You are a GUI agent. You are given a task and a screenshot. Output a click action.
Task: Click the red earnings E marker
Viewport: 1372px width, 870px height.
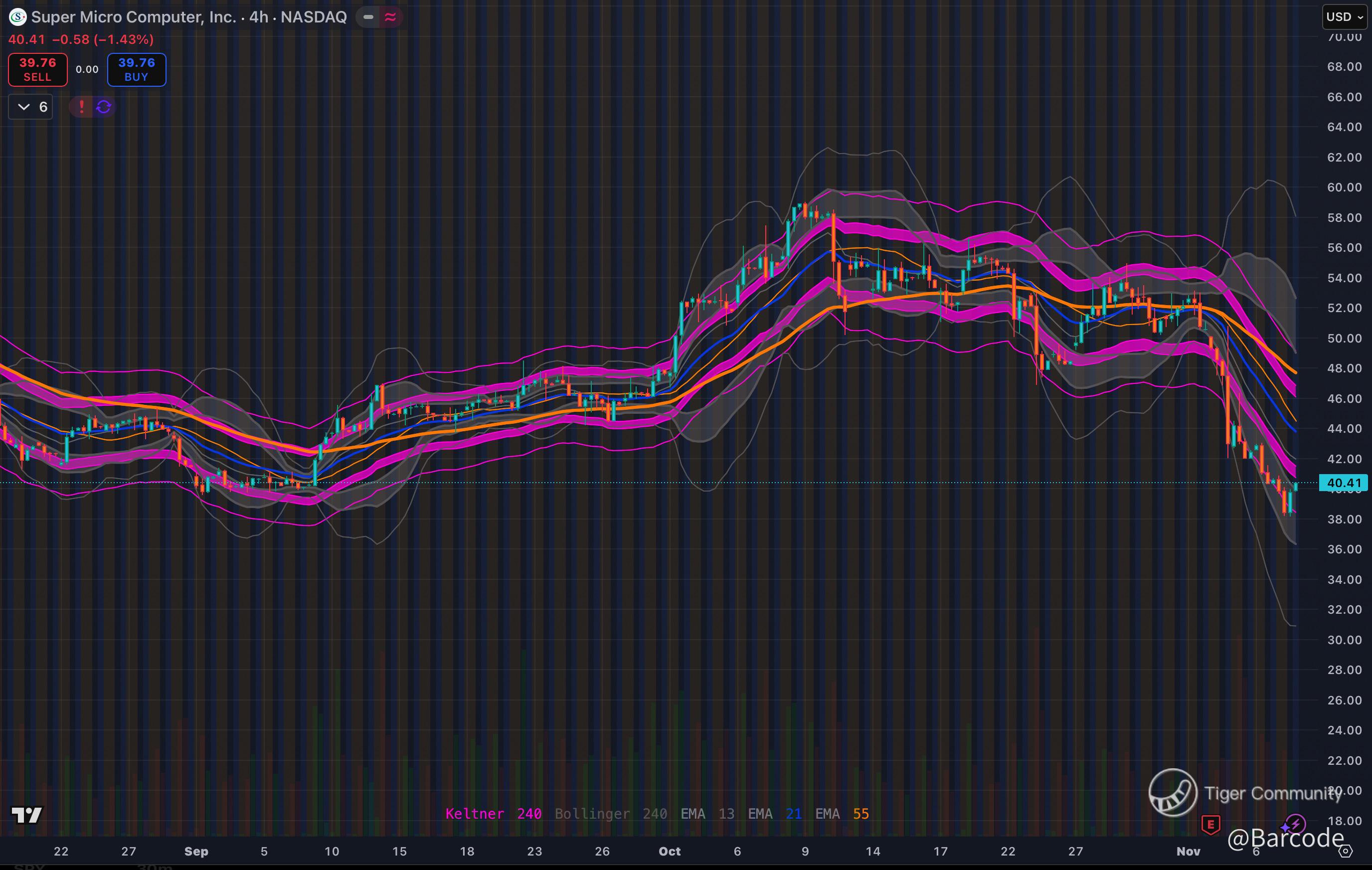[x=1210, y=824]
